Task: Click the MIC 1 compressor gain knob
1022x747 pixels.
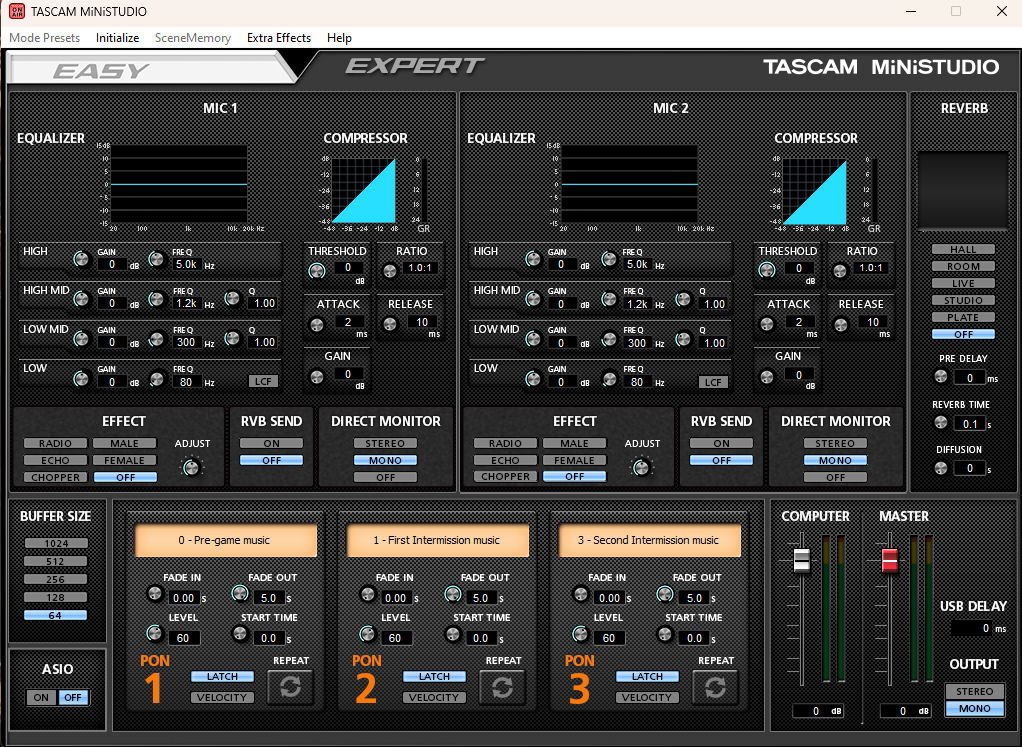Action: [317, 377]
